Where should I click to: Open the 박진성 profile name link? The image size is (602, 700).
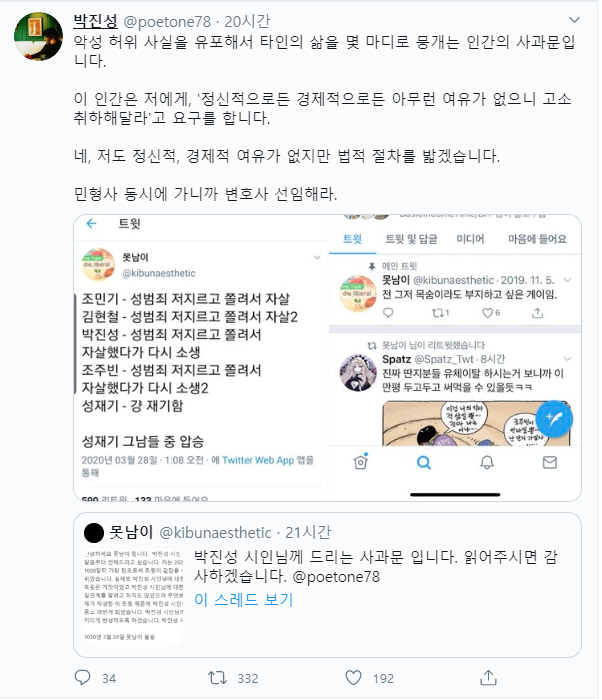[x=96, y=21]
